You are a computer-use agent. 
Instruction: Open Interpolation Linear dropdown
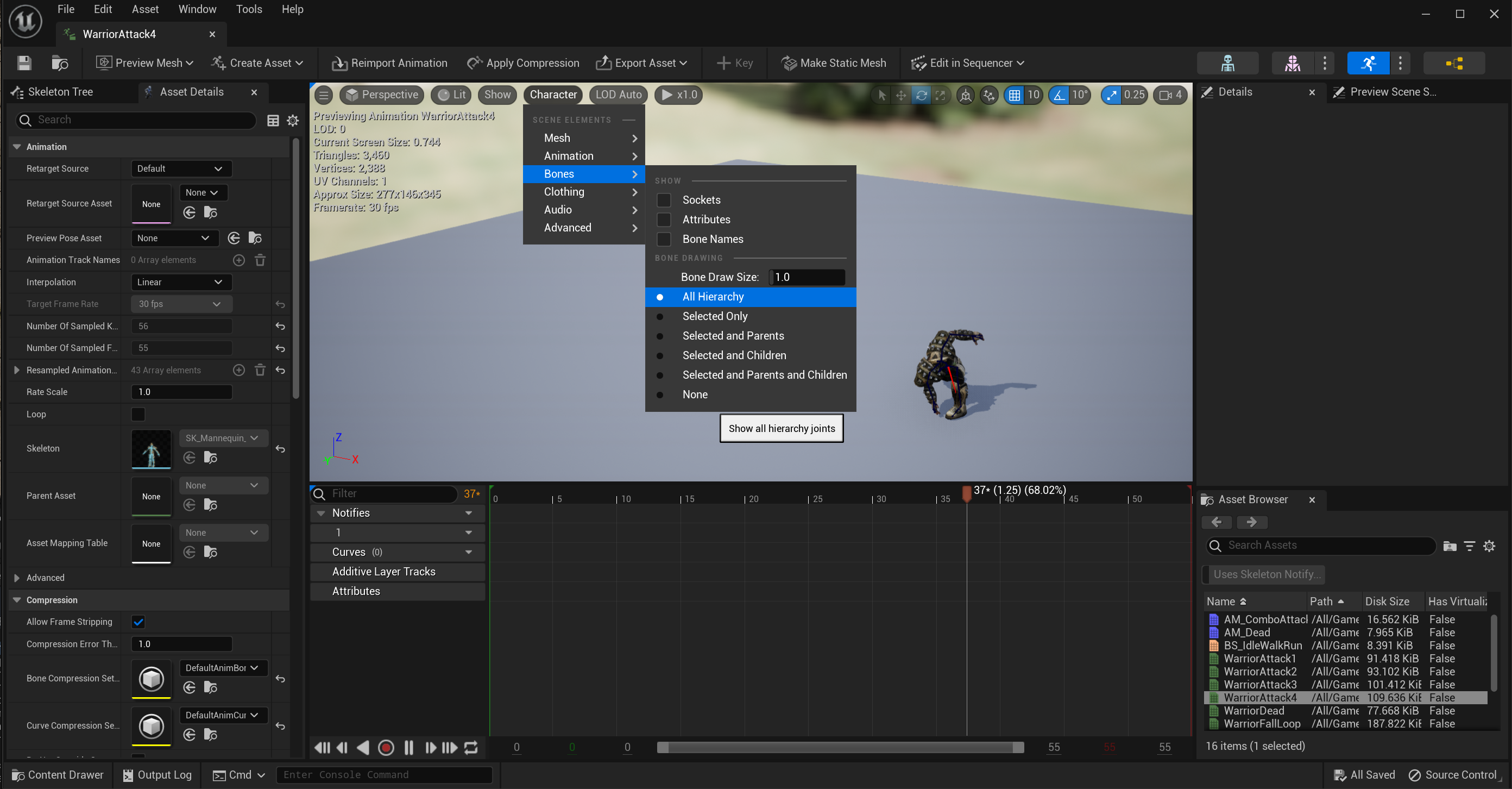tap(181, 282)
